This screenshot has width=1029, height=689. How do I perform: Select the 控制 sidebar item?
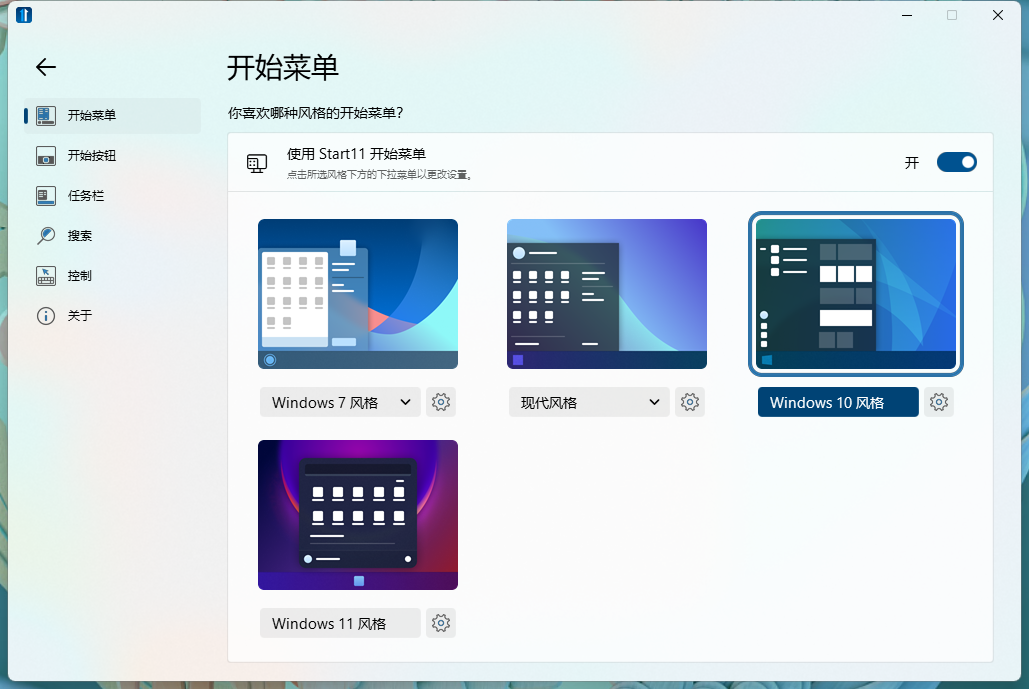(x=80, y=276)
